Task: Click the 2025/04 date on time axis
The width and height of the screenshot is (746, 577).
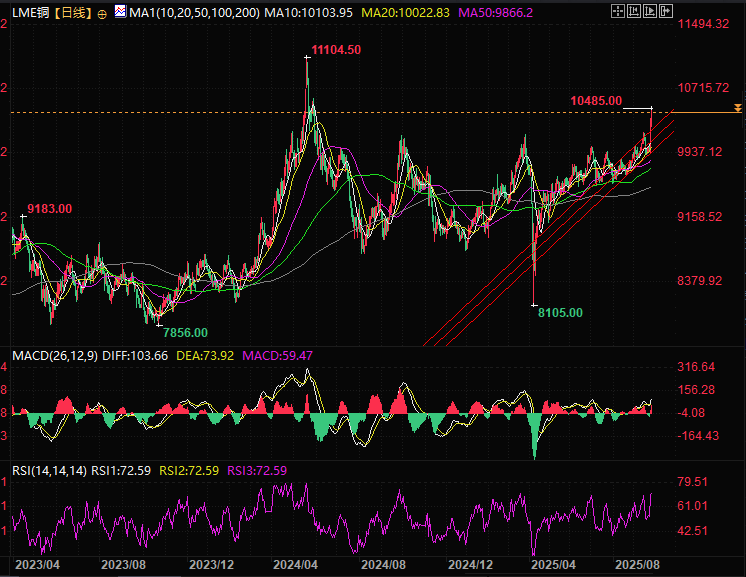Action: point(553,565)
